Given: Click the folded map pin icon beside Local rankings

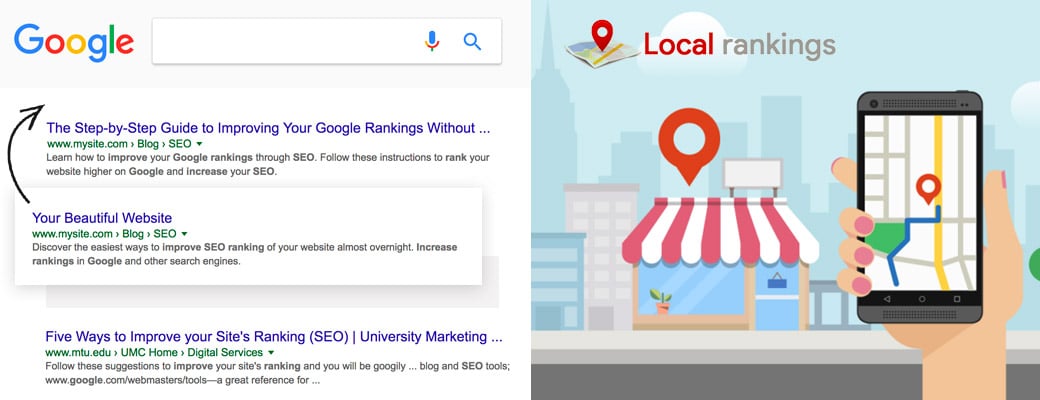Looking at the screenshot, I should point(602,44).
